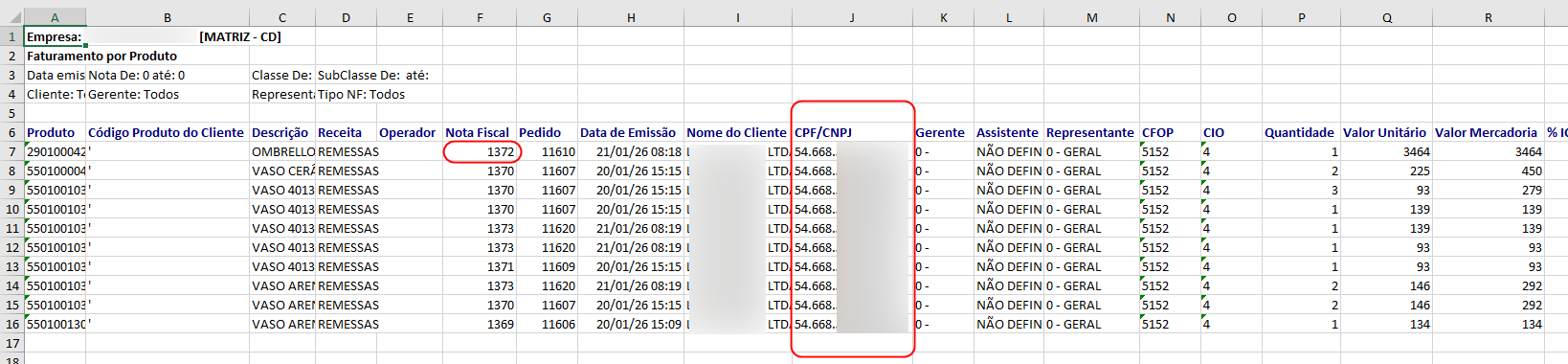Select column R header
The height and width of the screenshot is (364, 1568).
1488,17
